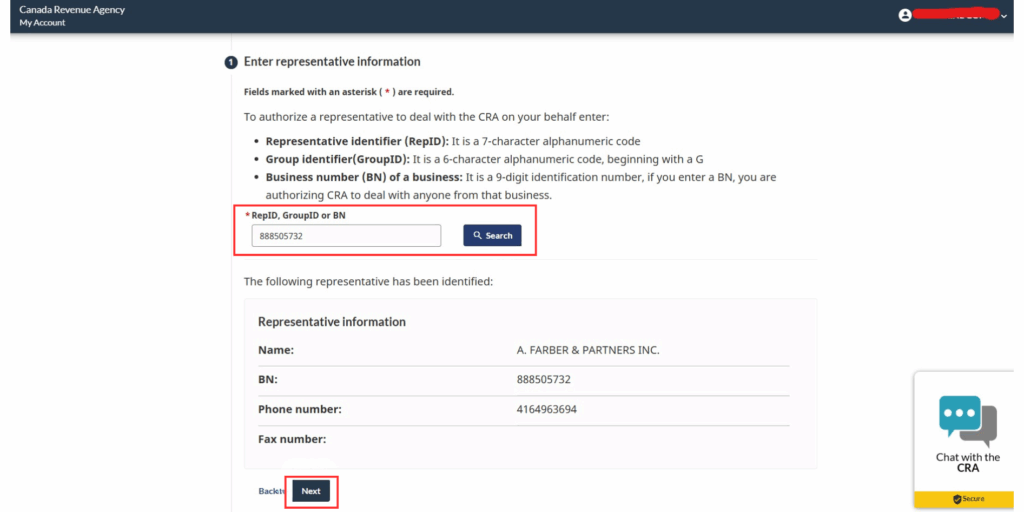Go back using the Back link
The width and height of the screenshot is (1024, 512).
[x=270, y=491]
